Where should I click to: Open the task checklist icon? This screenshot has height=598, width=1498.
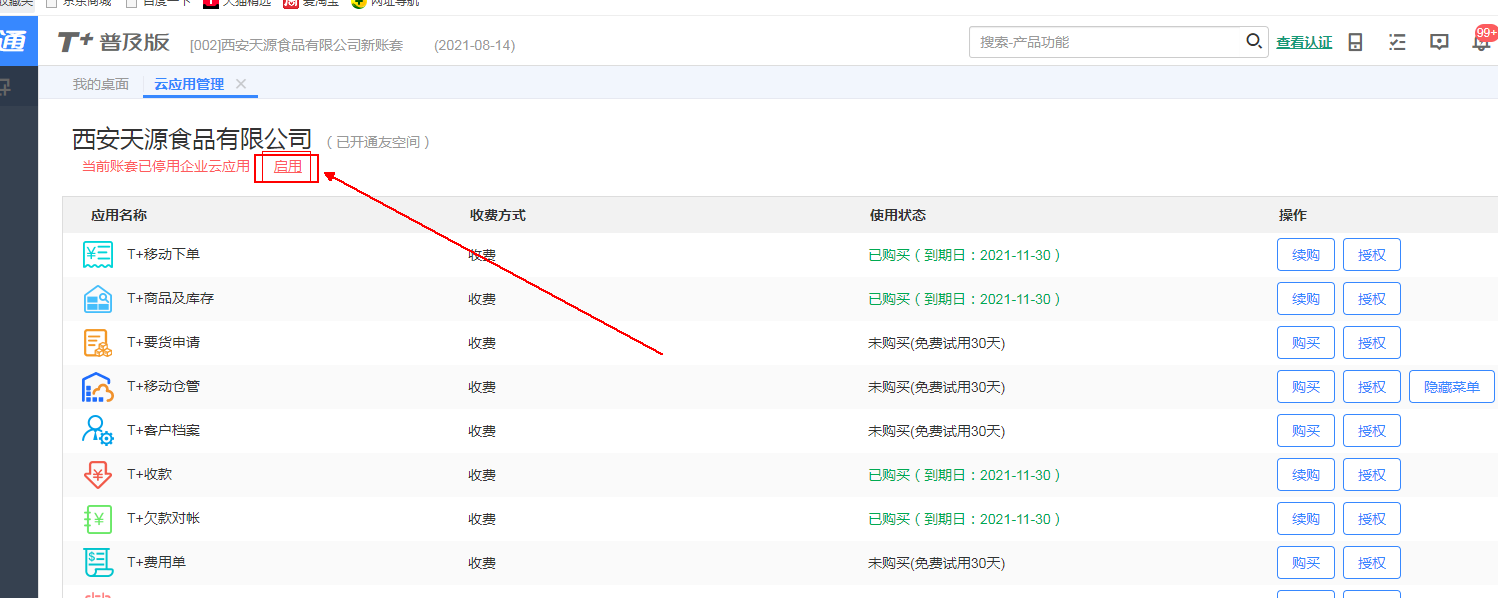[x=1398, y=42]
